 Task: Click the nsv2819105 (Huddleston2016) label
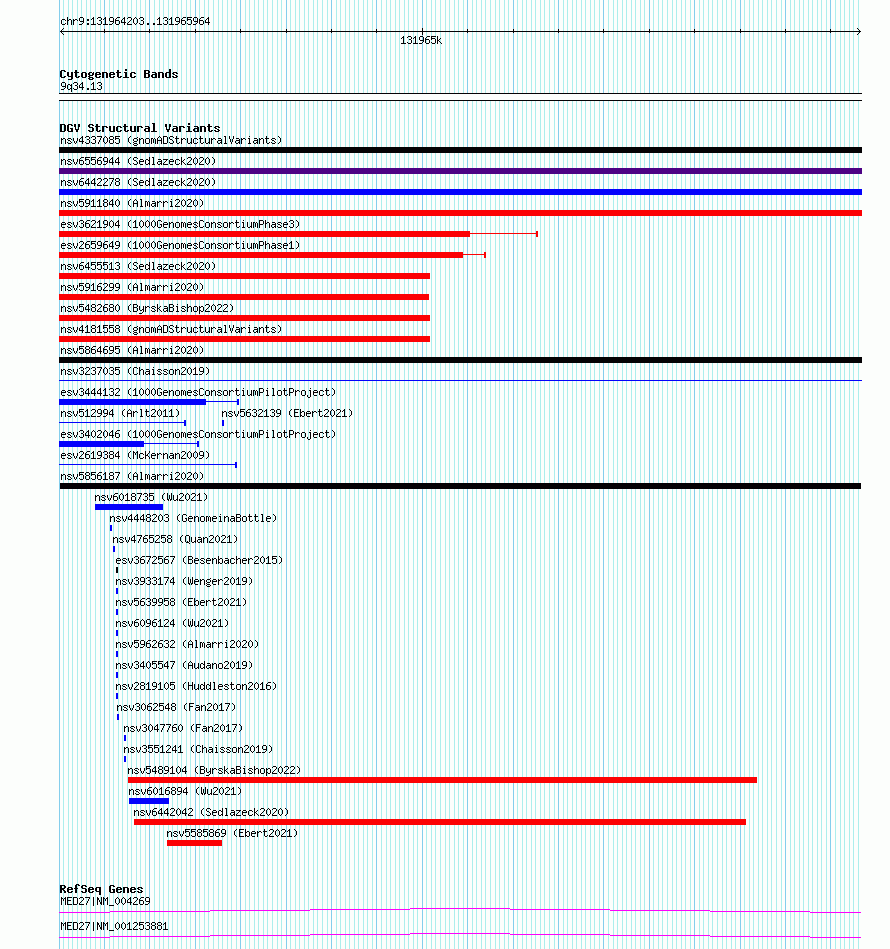click(x=196, y=686)
